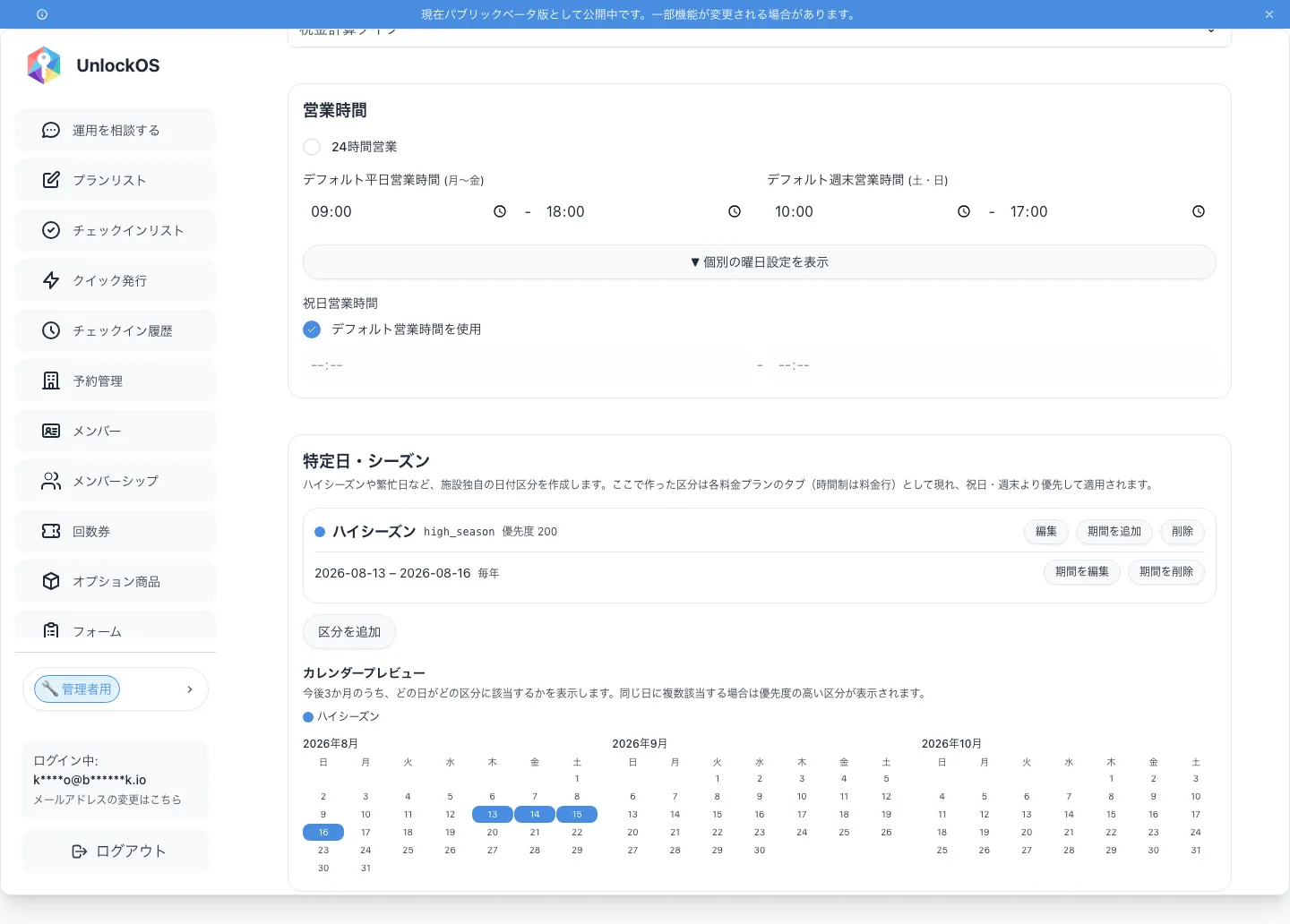
Task: Click 期間を追加 for ハイシーズン
Action: 1114,532
